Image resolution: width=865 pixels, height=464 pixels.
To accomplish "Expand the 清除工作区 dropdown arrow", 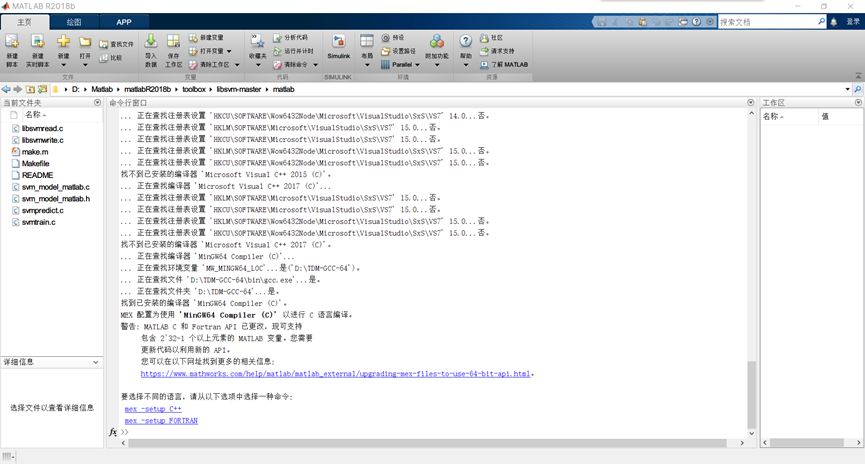I will [237, 65].
